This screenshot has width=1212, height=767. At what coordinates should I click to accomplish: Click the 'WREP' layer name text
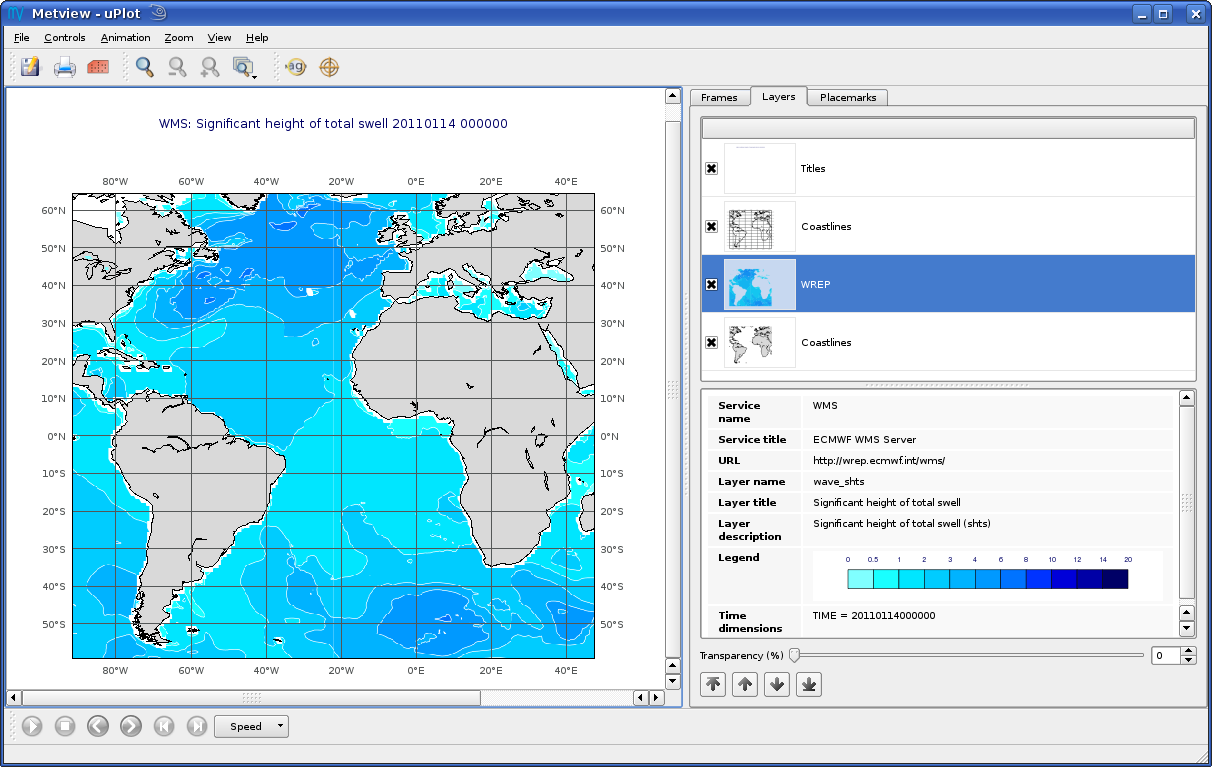tap(815, 284)
